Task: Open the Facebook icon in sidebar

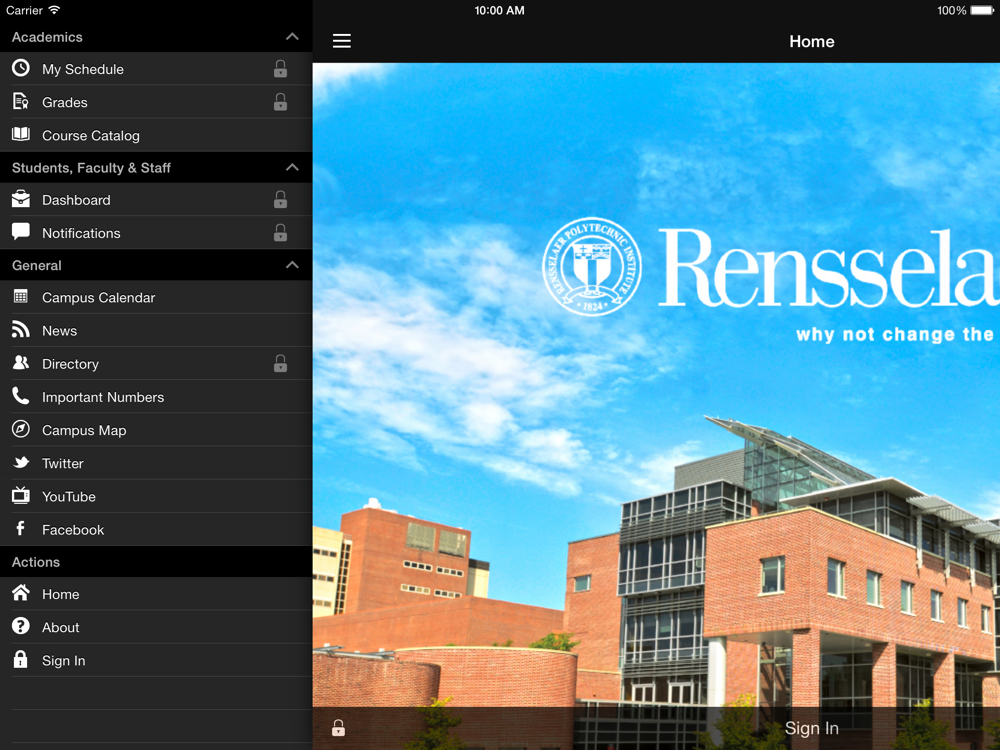Action: 20,528
